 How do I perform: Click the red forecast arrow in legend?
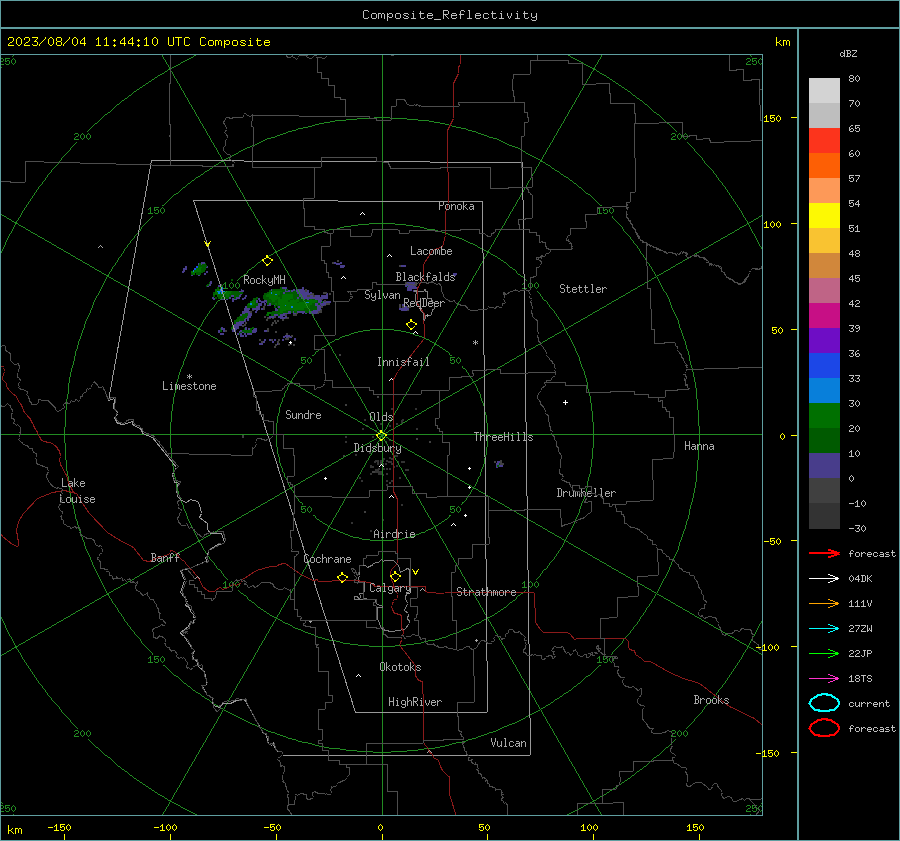click(x=824, y=553)
